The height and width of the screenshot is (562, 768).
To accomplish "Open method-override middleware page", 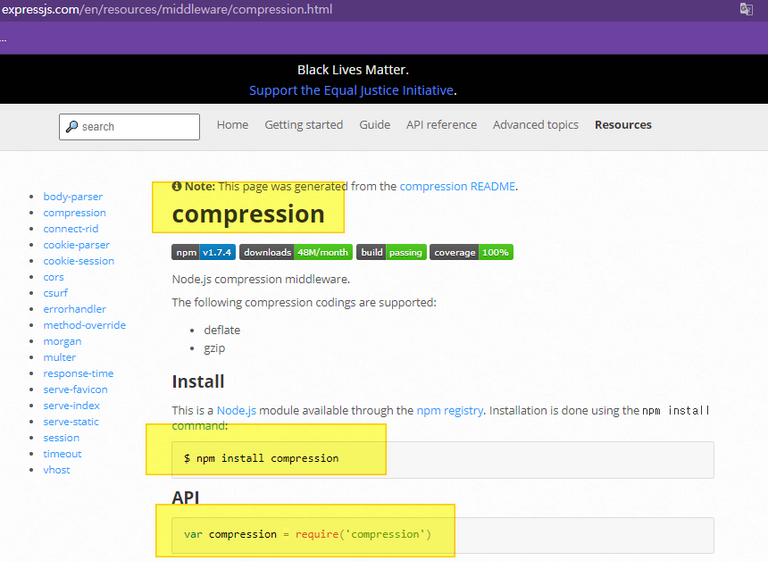I will [x=85, y=325].
